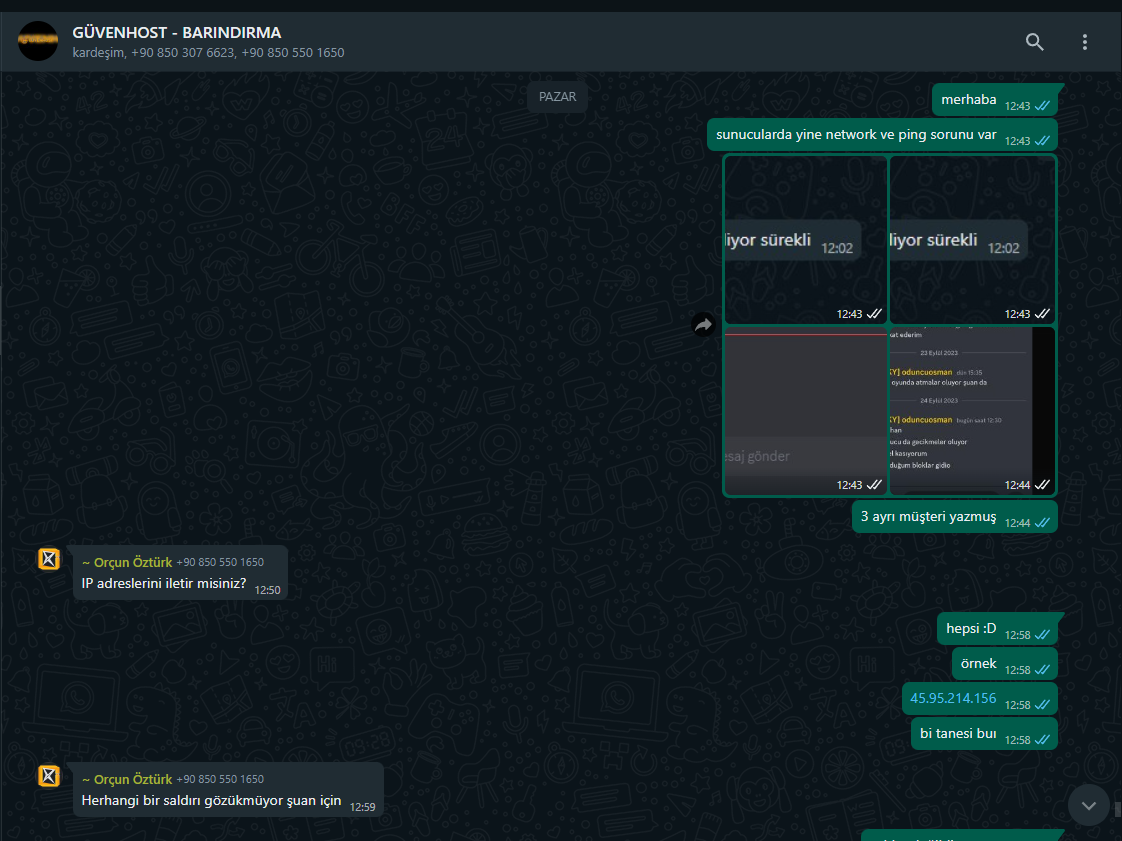The image size is (1122, 841).
Task: Open Orçun Öztürk's avatar beside IP adreslerini message
Action: click(49, 559)
